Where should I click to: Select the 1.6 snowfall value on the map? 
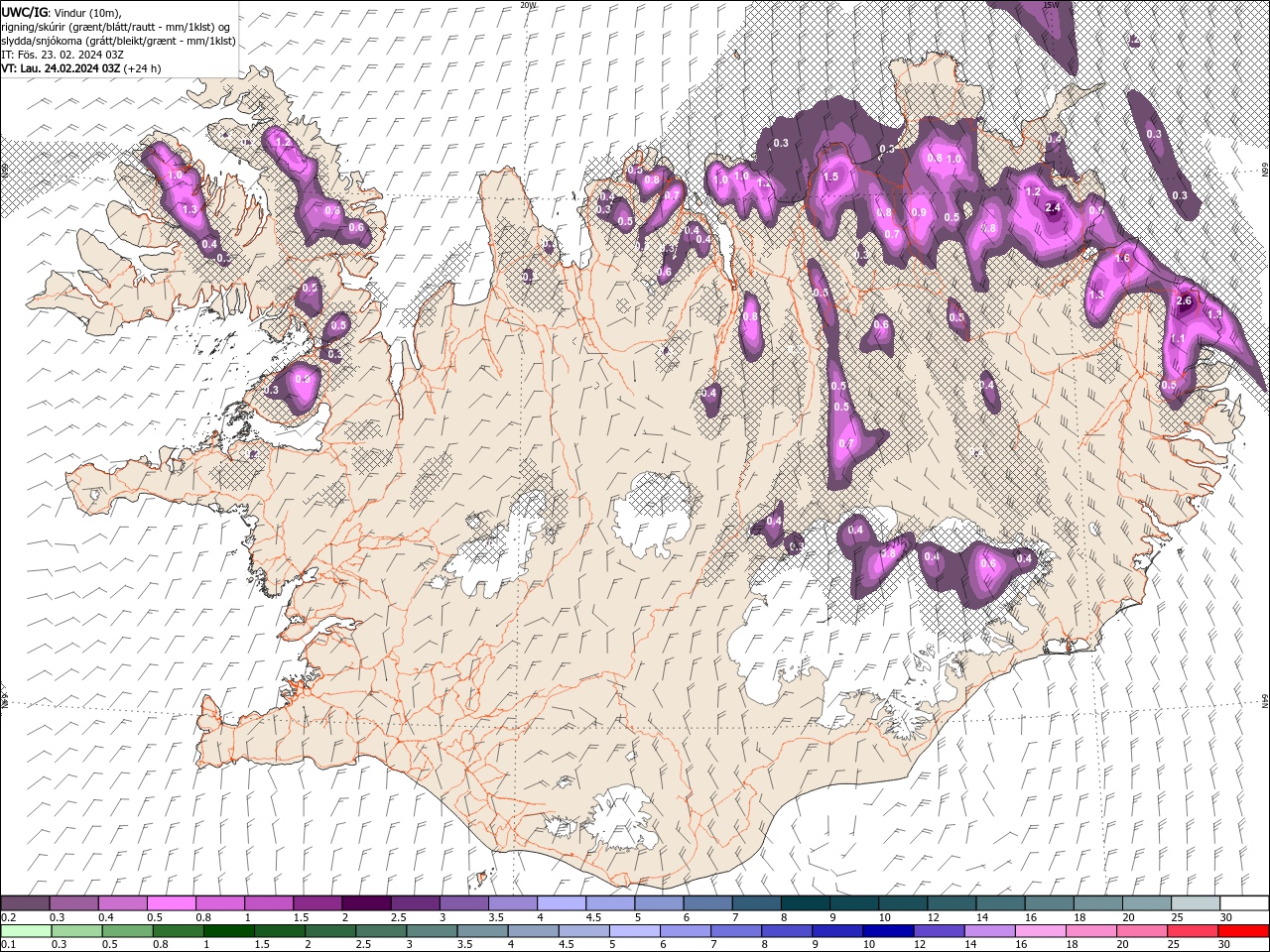click(1123, 258)
